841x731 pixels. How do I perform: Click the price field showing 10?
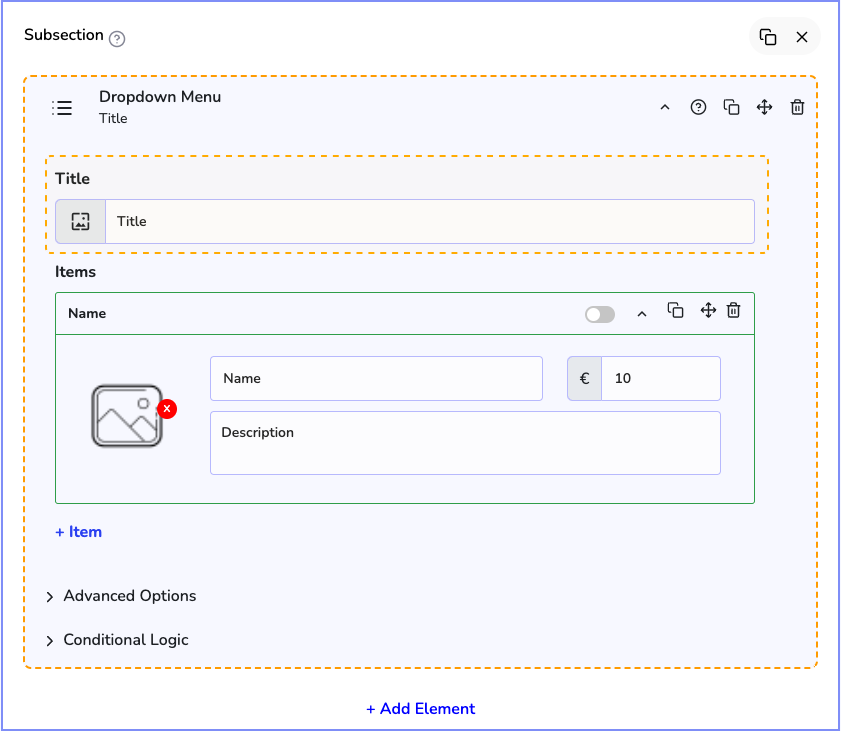click(x=660, y=379)
